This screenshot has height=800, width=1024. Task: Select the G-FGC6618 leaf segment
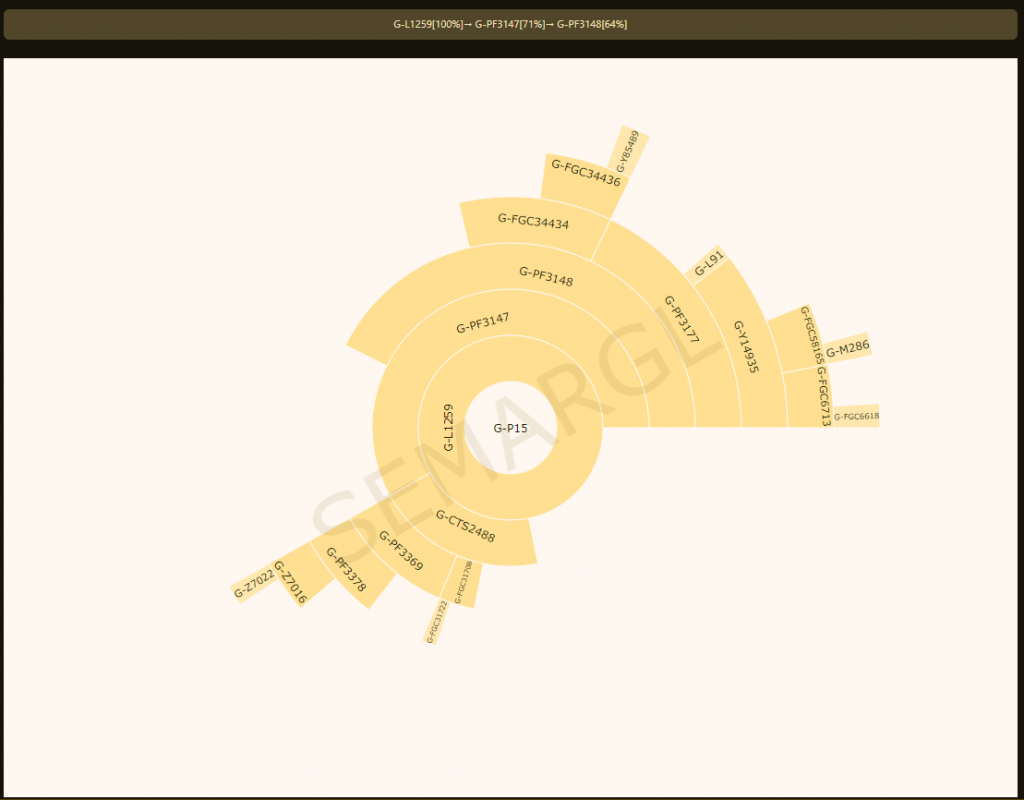pyautogui.click(x=856, y=416)
